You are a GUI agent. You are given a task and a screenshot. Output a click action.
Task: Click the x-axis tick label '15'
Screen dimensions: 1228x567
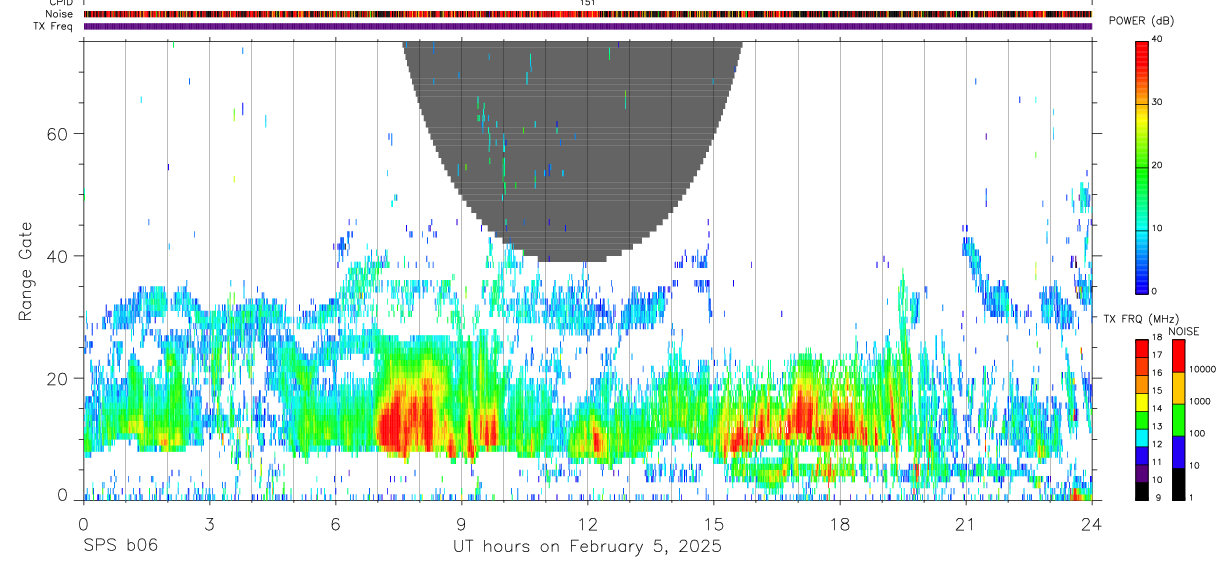tap(714, 524)
